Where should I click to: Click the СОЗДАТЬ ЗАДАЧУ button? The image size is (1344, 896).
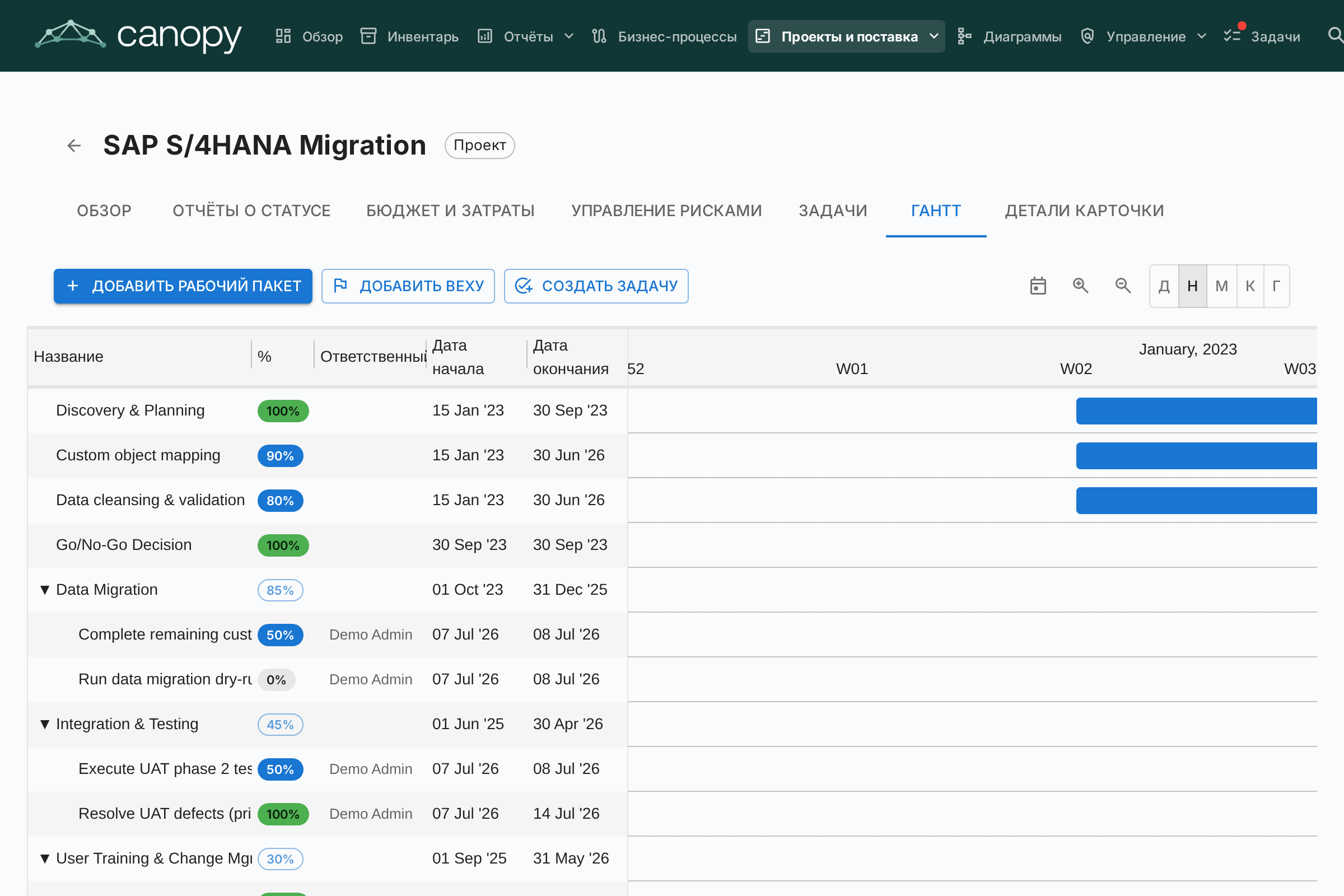tap(596, 286)
